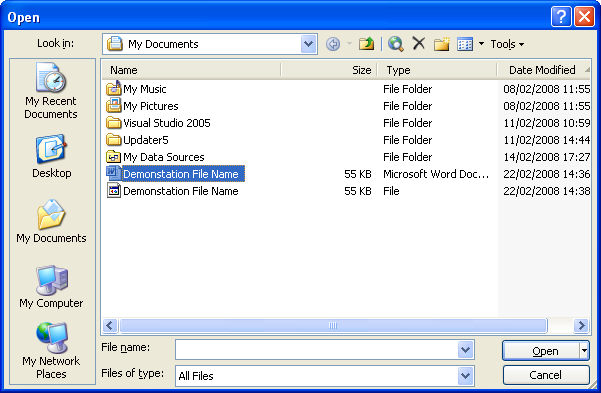This screenshot has height=393, width=601.
Task: Sort by the Date Modified column header
Action: (x=544, y=70)
